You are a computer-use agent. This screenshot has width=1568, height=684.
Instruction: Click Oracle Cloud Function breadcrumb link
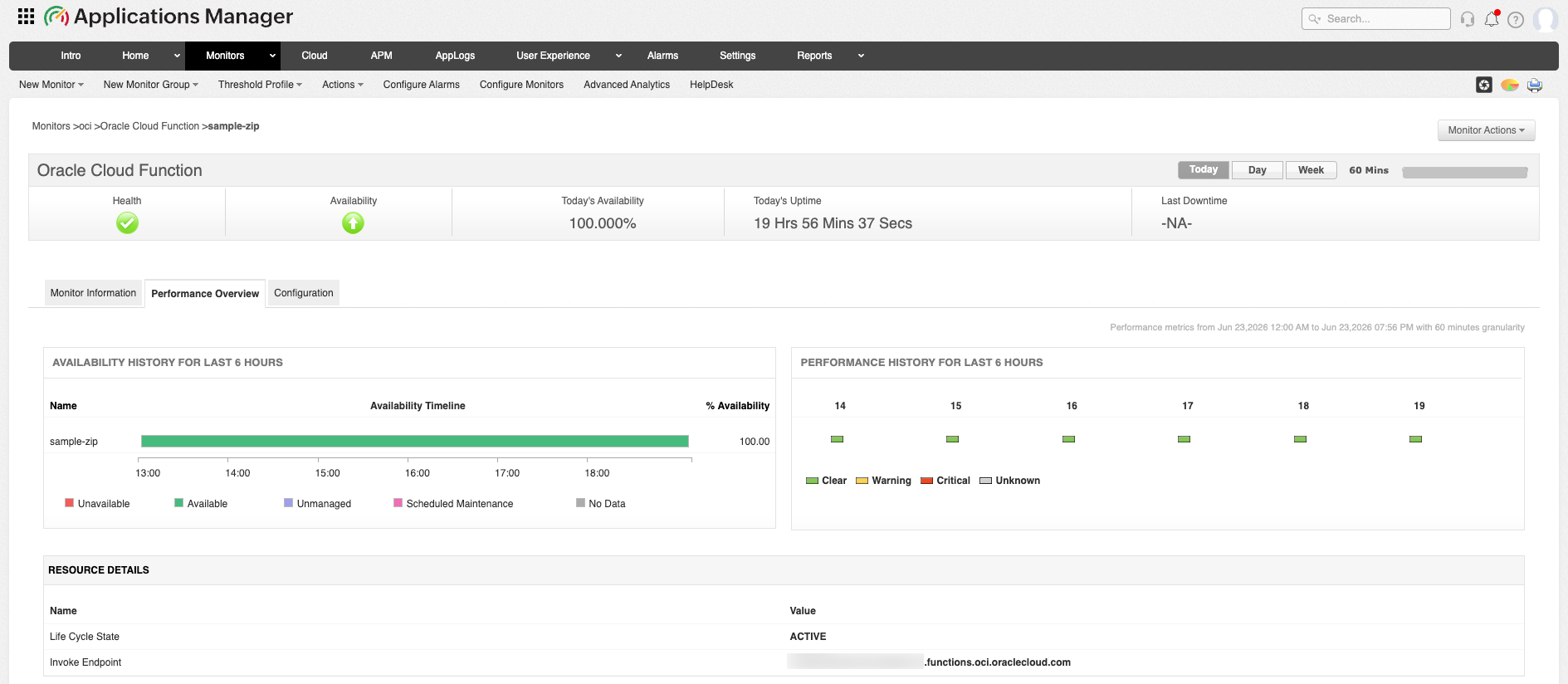click(149, 126)
